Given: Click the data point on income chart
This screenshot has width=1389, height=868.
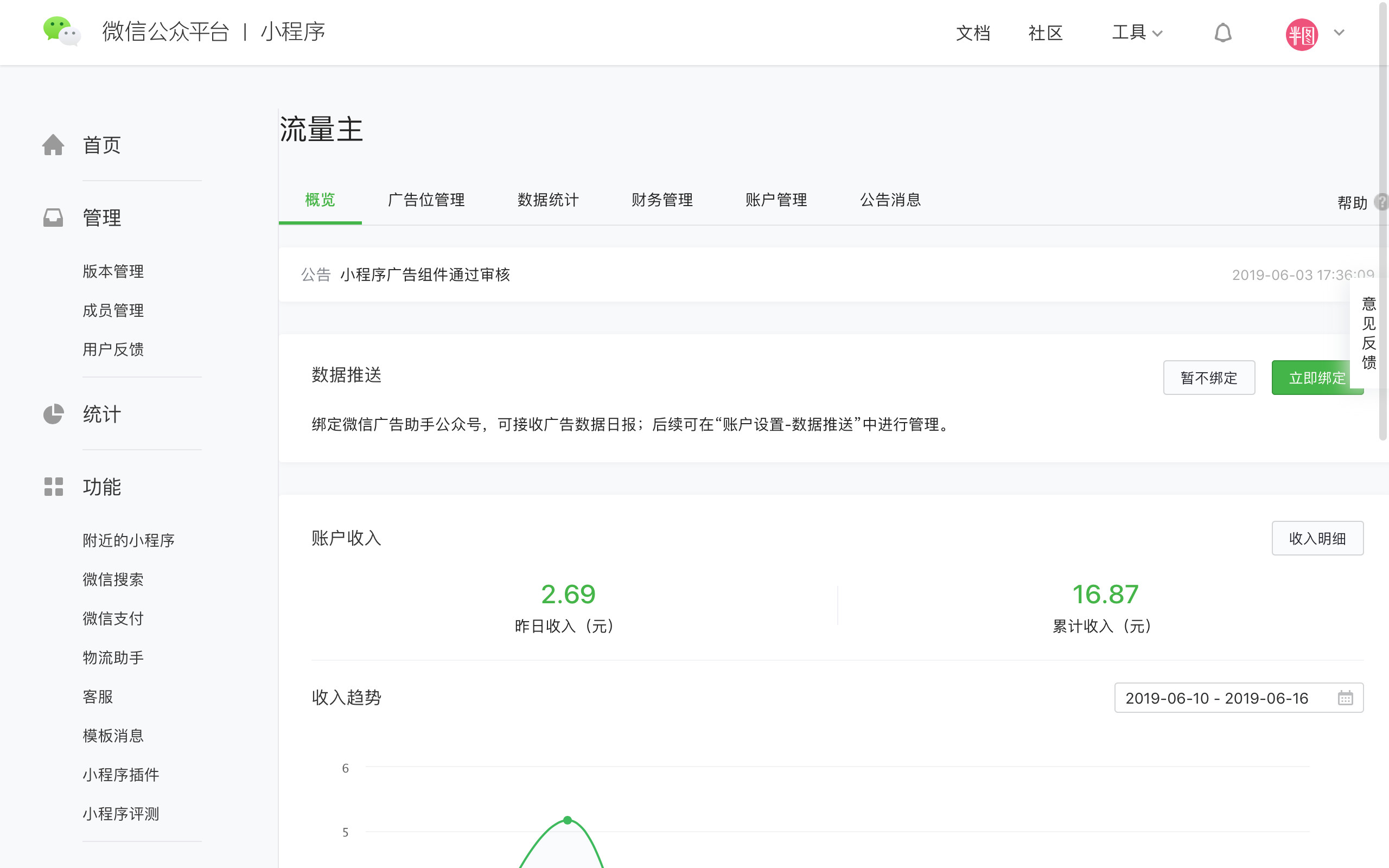Looking at the screenshot, I should coord(568,820).
